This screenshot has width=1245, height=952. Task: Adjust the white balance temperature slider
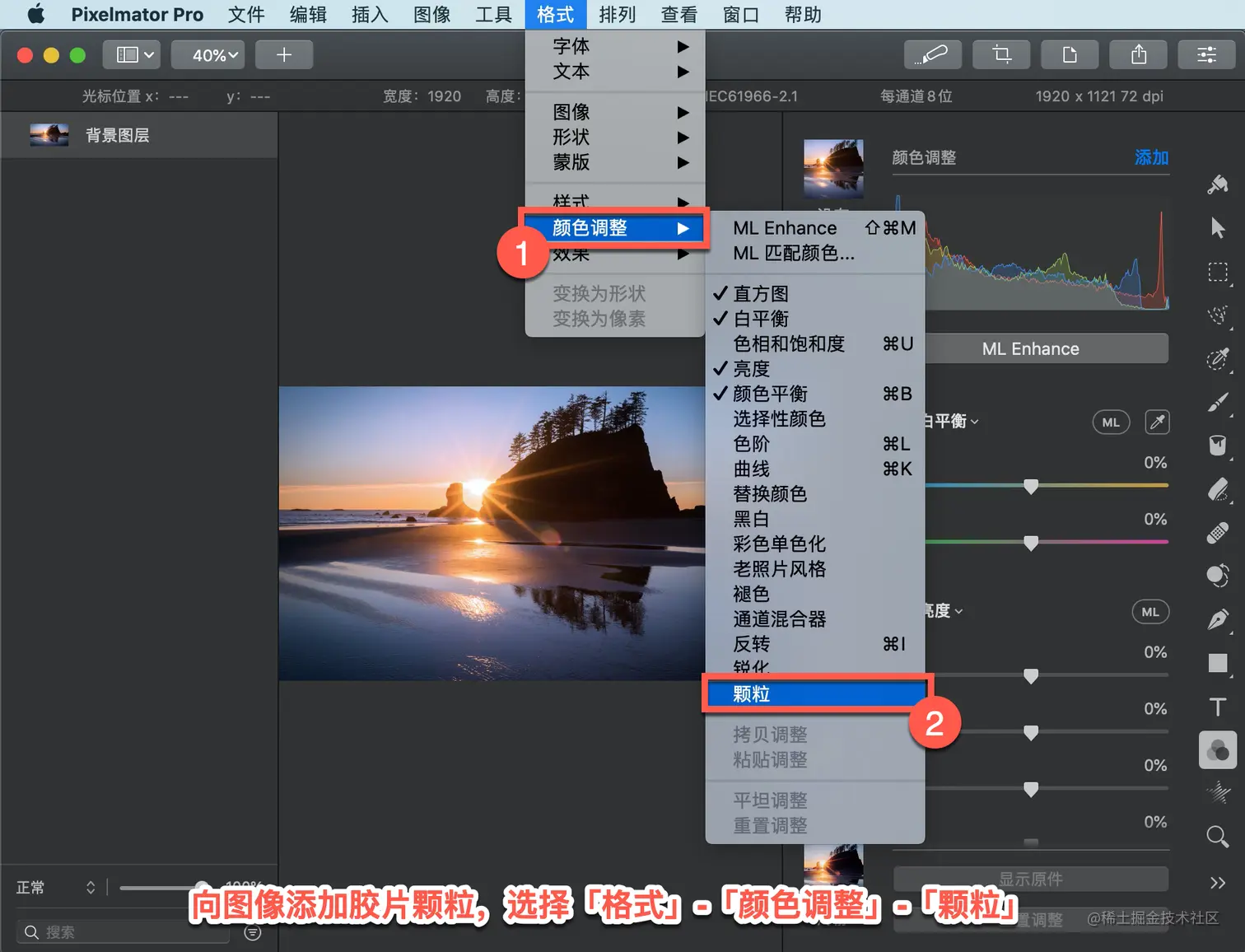click(1031, 486)
